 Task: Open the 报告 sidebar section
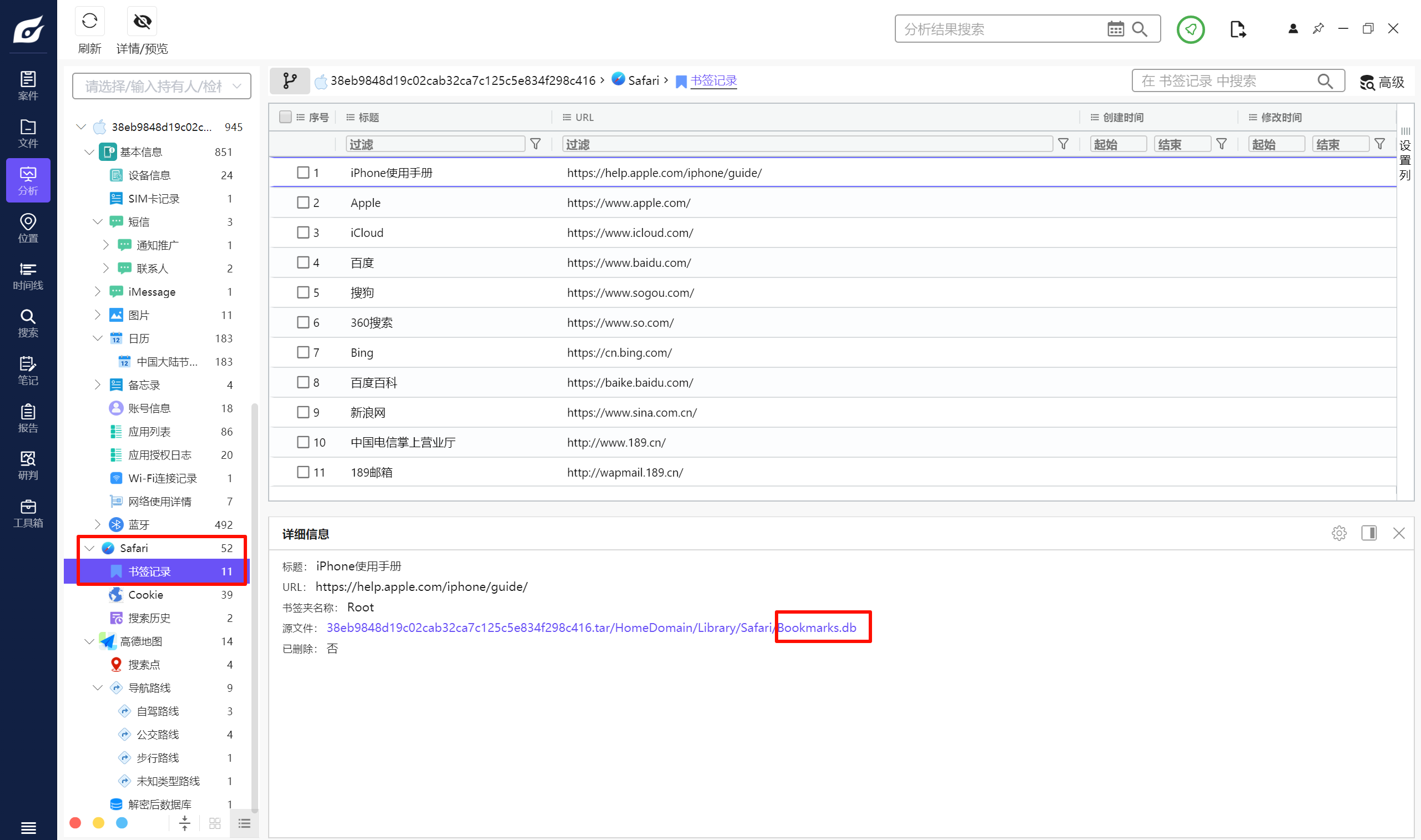[x=28, y=418]
